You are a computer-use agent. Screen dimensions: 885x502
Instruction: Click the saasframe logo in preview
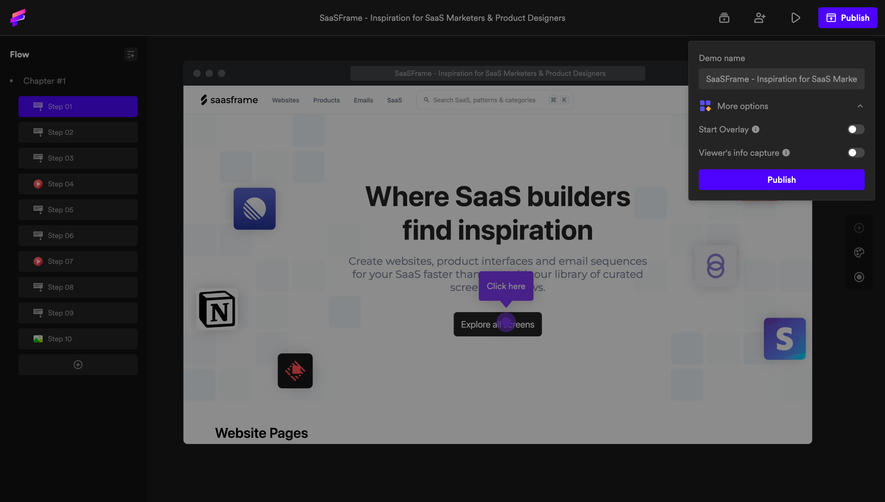pos(229,100)
